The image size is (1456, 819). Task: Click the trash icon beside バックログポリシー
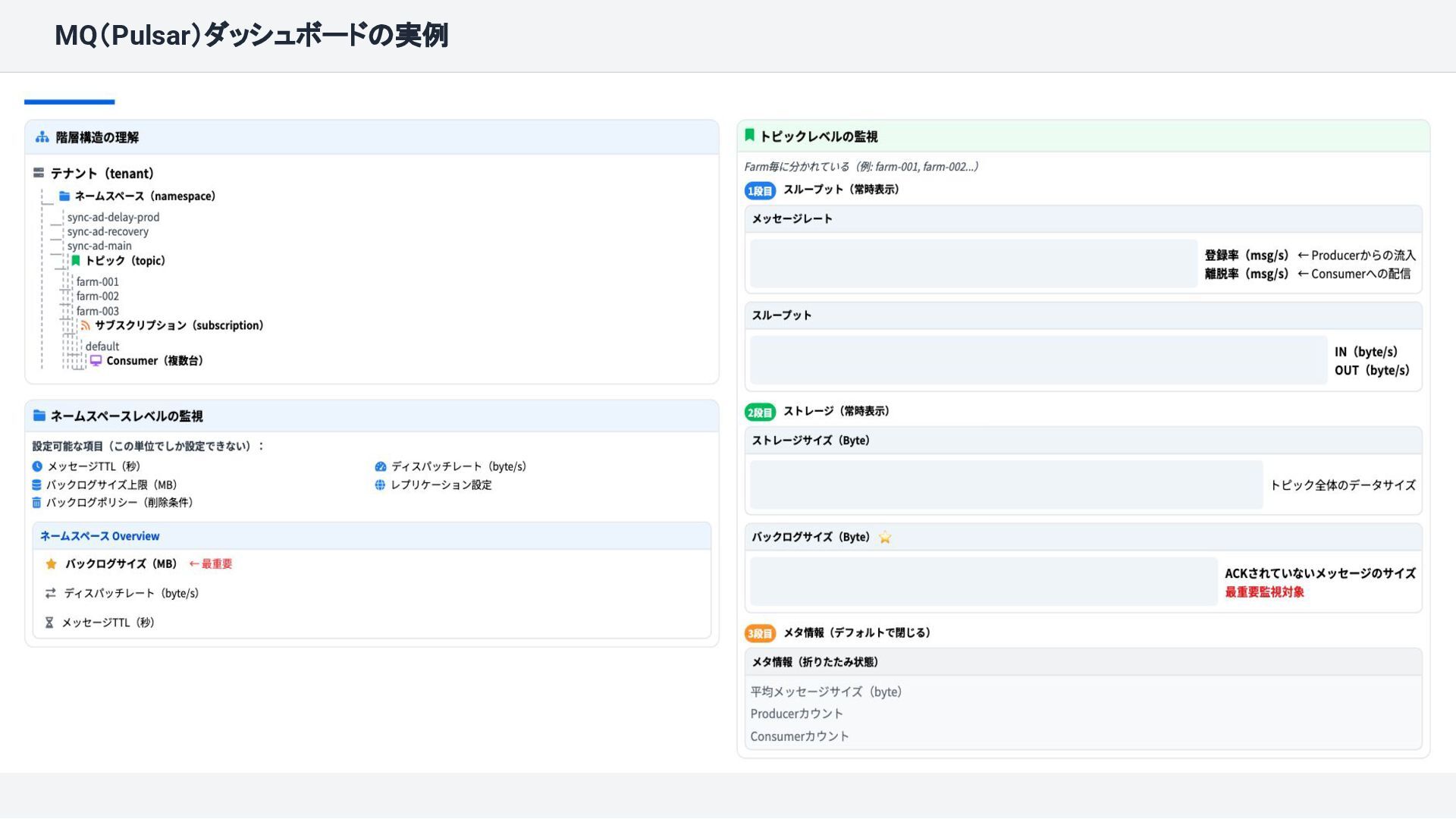[36, 503]
